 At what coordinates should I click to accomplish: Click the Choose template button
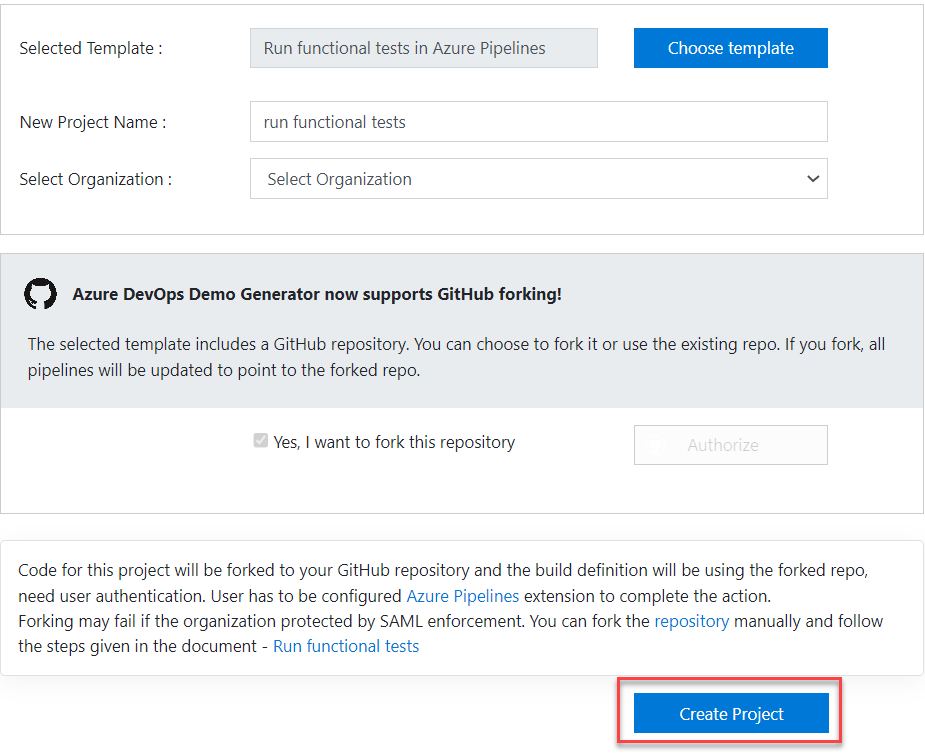coord(730,48)
